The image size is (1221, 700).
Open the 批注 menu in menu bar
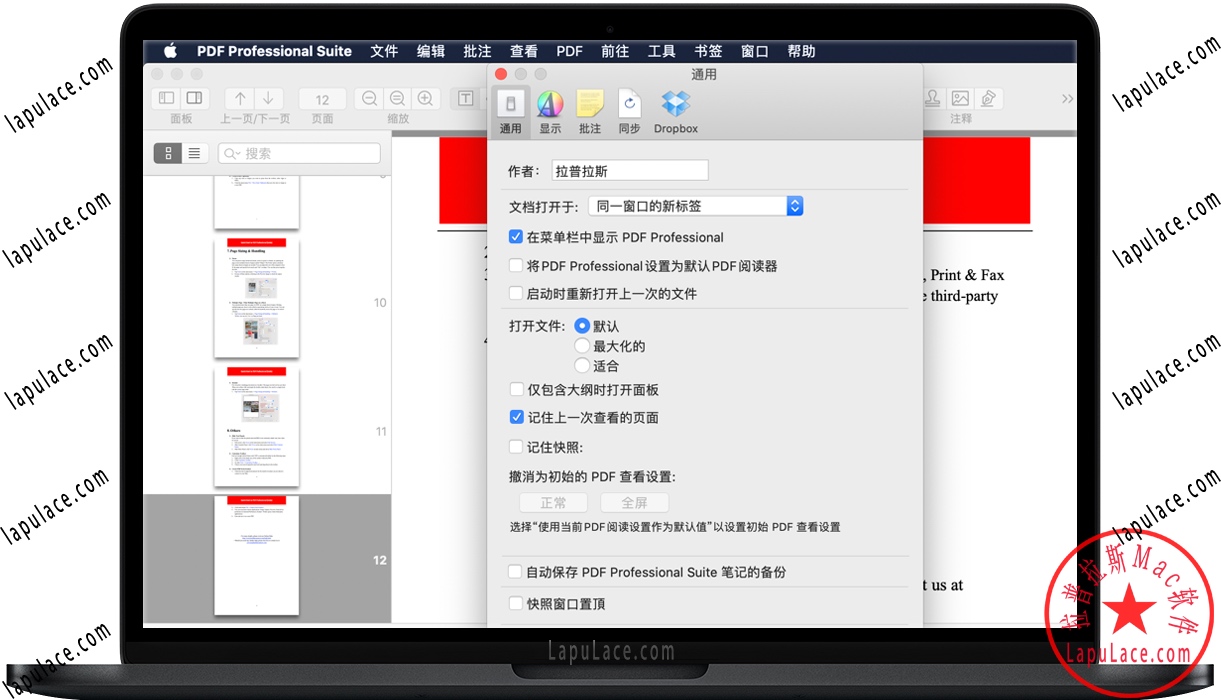click(477, 51)
